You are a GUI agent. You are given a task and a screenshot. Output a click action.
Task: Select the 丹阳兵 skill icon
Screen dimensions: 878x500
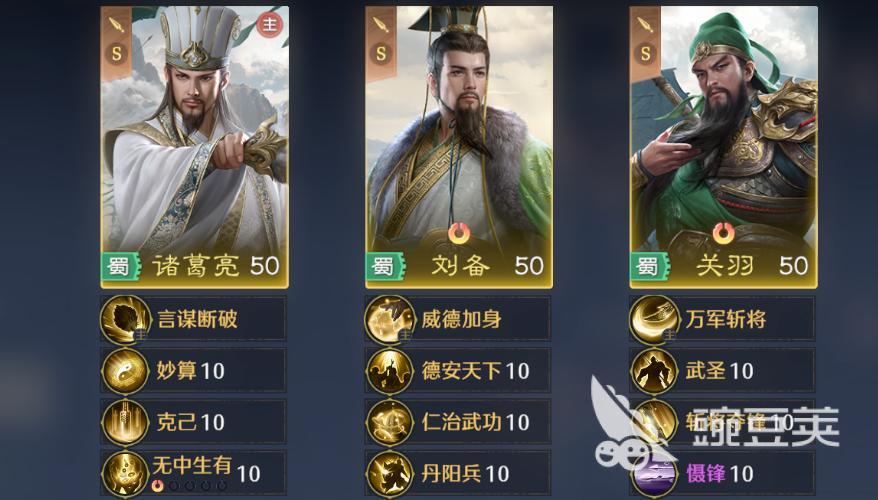[x=390, y=474]
